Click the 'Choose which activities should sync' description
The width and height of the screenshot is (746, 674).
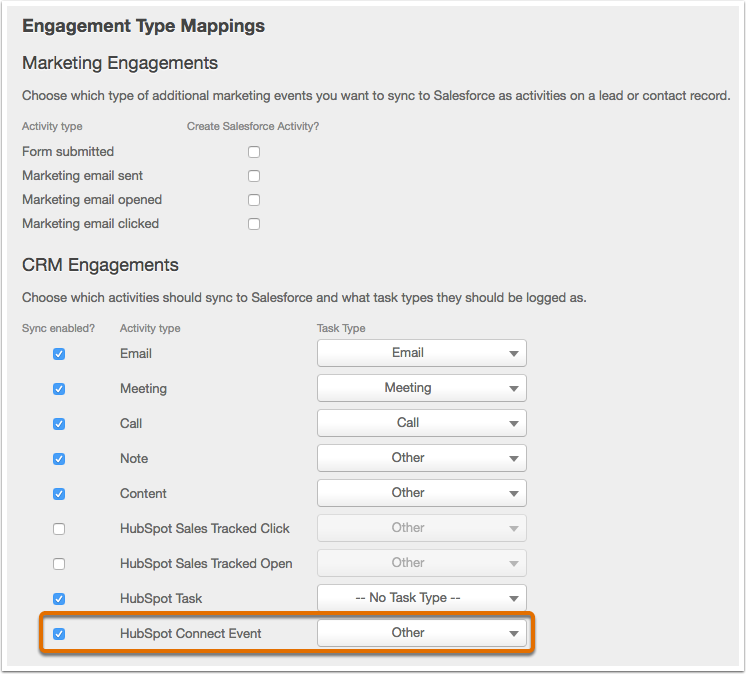304,298
